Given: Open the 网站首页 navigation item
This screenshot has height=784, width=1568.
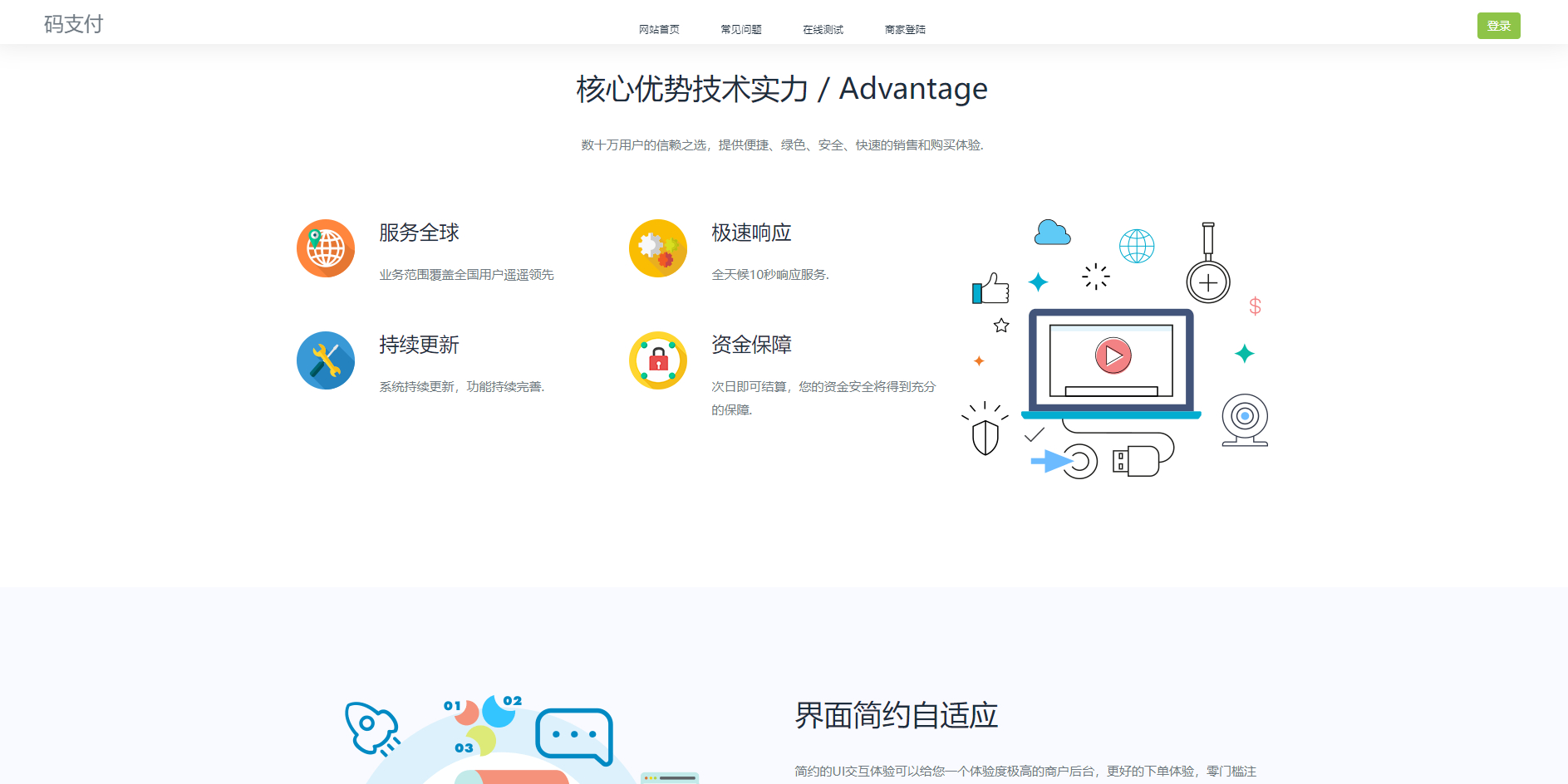Looking at the screenshot, I should coord(659,30).
